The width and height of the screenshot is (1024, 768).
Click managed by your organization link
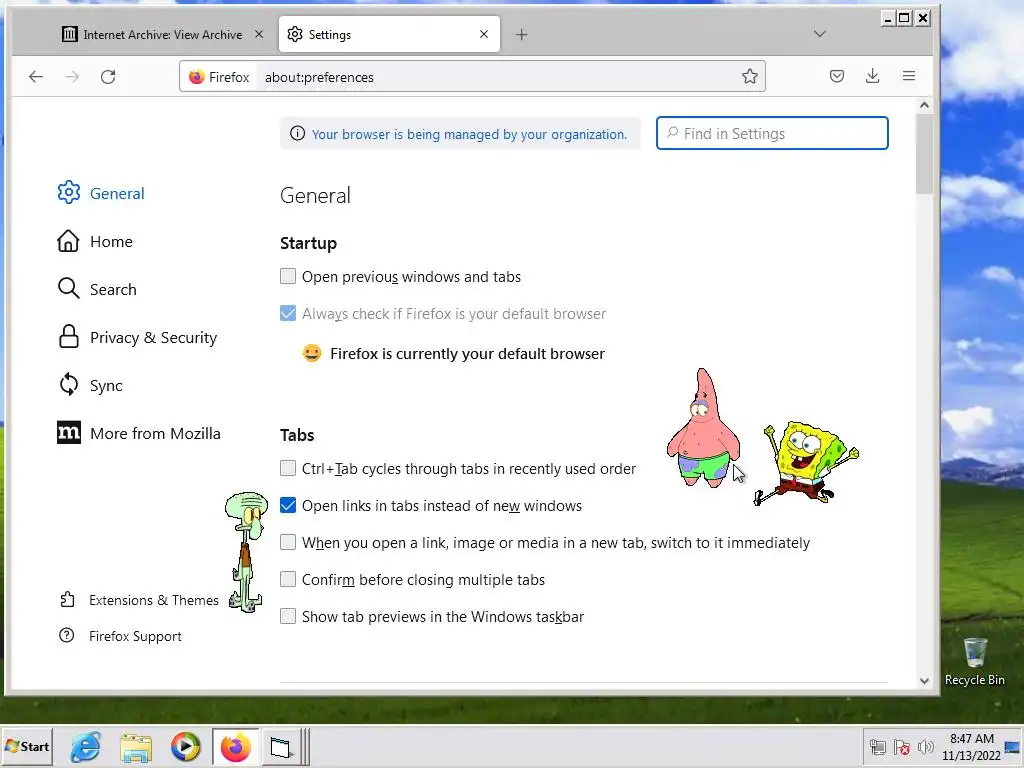[x=469, y=134]
